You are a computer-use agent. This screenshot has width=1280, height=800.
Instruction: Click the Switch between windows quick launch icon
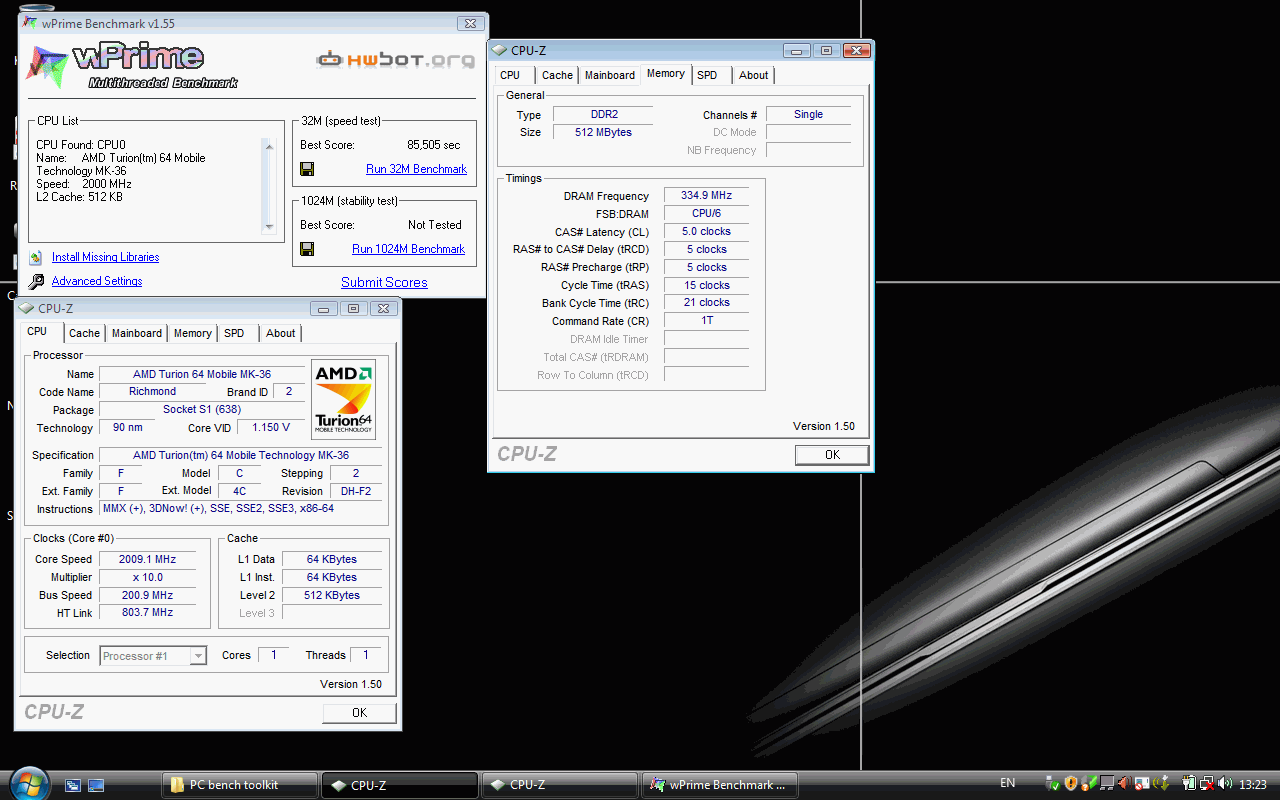pos(73,785)
